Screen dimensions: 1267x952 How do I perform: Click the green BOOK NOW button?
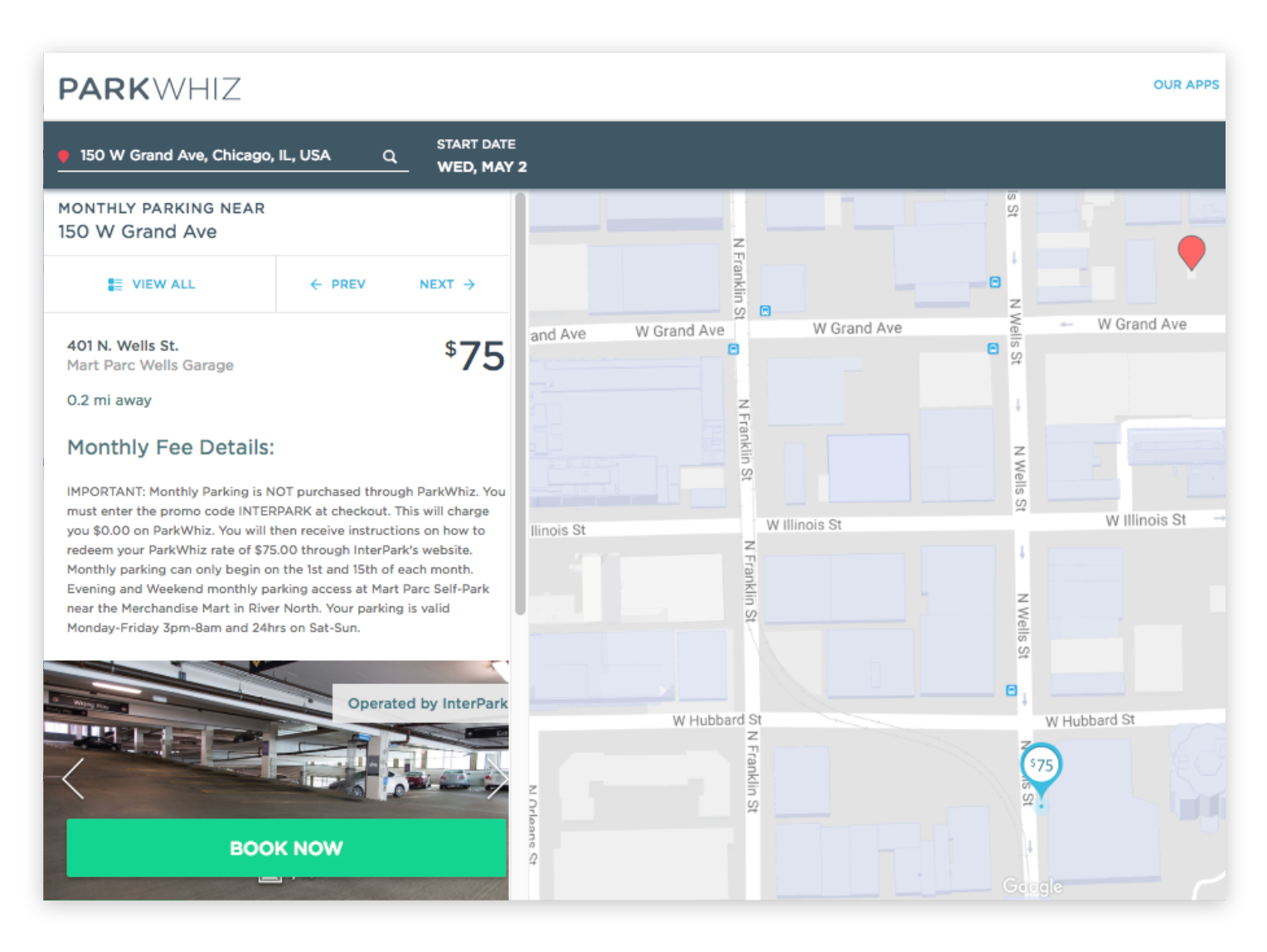point(286,848)
